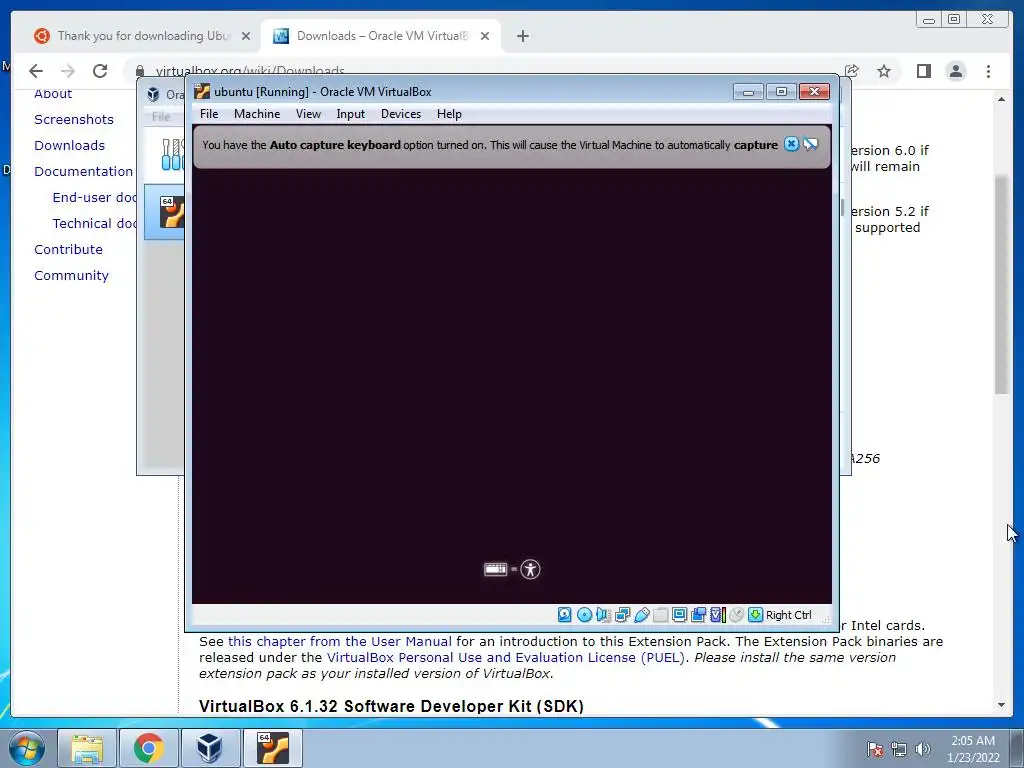The width and height of the screenshot is (1024, 768).
Task: Click the VirtualBox 6.1.32 Software Developer Kit heading
Action: click(x=391, y=706)
